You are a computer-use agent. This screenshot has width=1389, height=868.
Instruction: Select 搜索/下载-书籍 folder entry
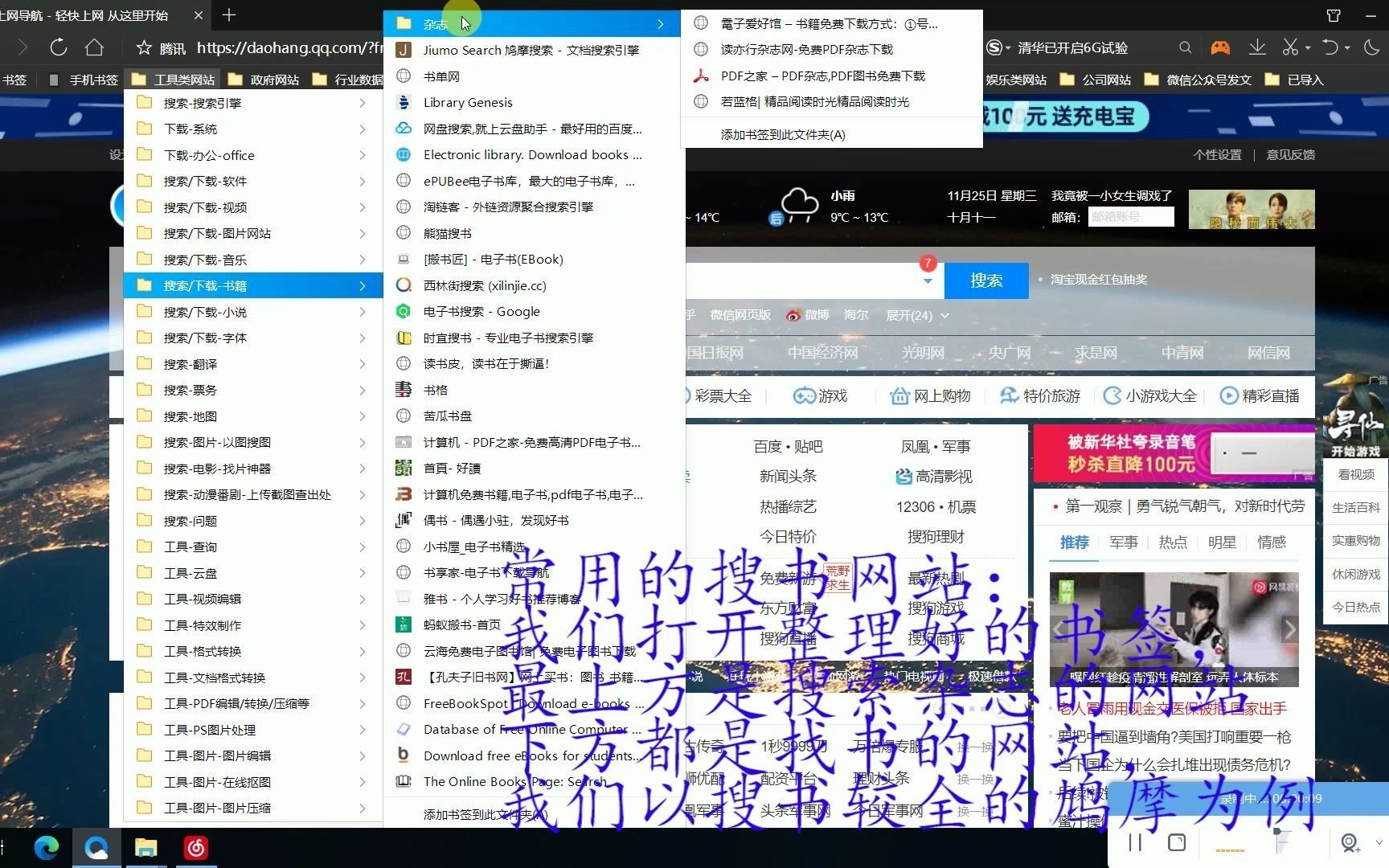[x=252, y=285]
